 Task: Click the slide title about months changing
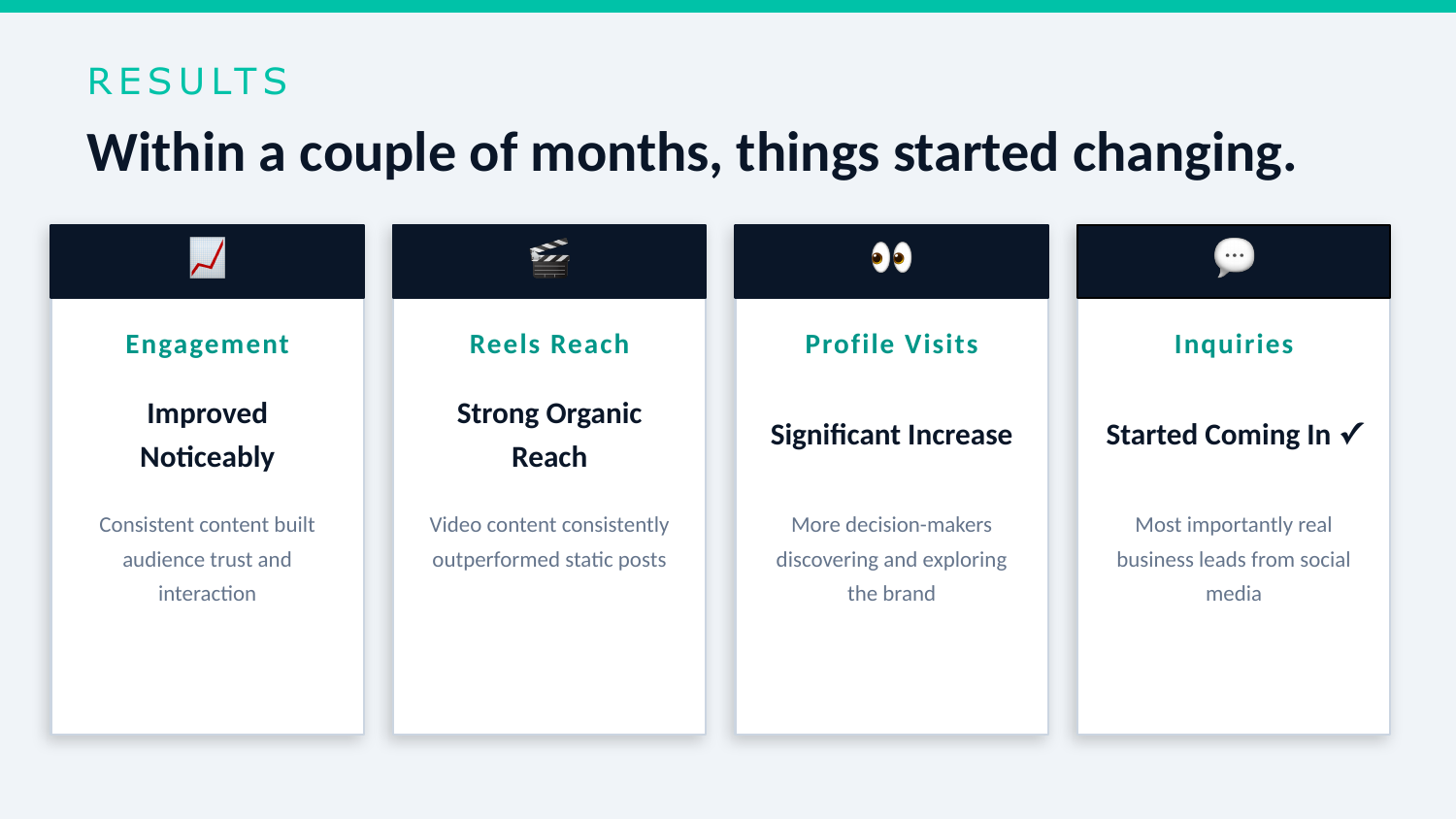pyautogui.click(x=691, y=153)
